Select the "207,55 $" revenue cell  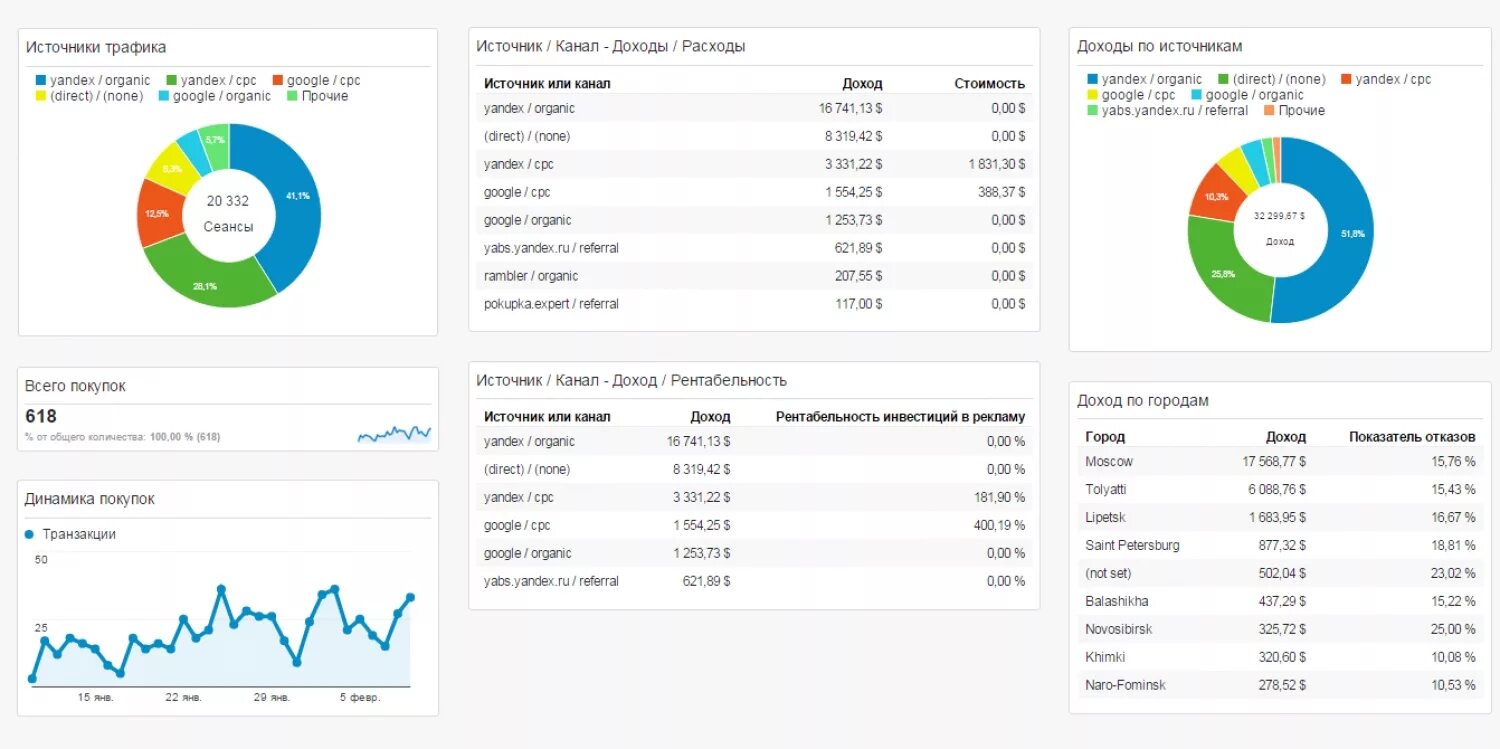click(859, 276)
